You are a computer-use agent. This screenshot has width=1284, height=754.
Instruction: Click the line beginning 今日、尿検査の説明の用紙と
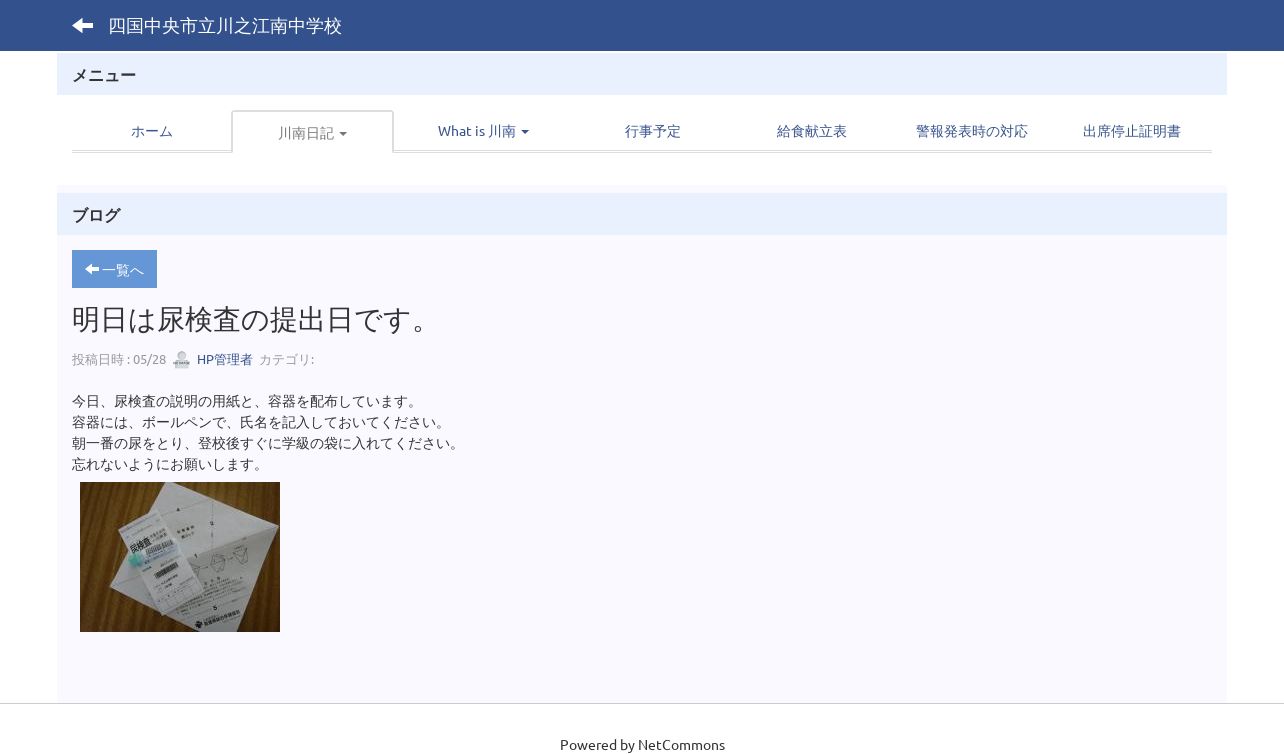pyautogui.click(x=247, y=402)
